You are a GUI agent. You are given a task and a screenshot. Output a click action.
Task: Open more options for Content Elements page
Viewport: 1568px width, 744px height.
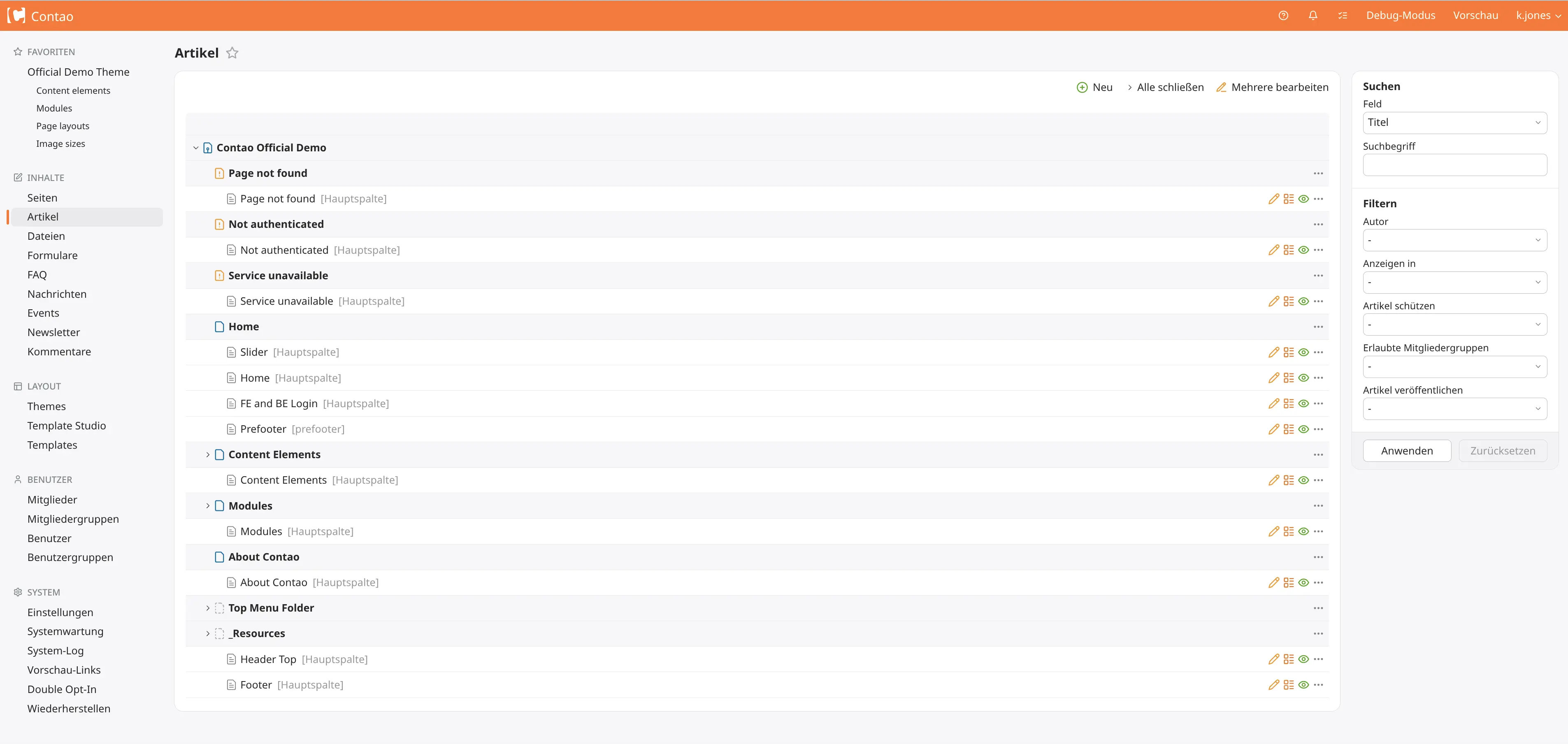pyautogui.click(x=1318, y=454)
